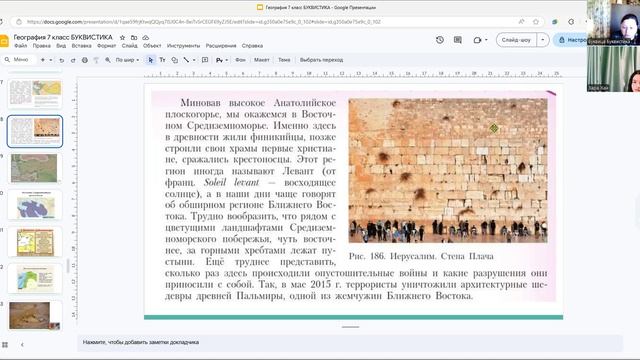Image resolution: width=640 pixels, height=360 pixels.
Task: Click the video call camera icon
Action: (x=477, y=40)
